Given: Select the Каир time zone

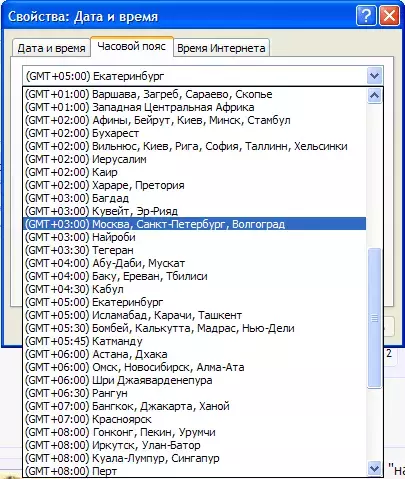Looking at the screenshot, I should [195, 172].
